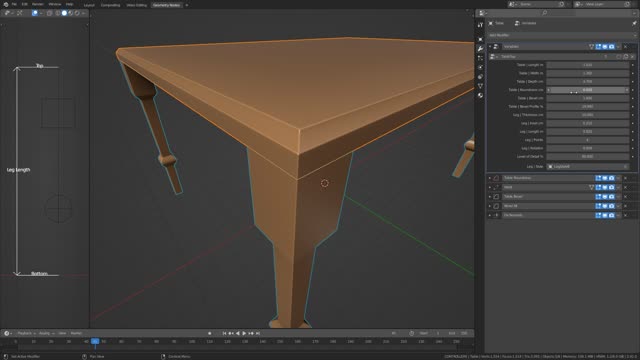Open the Playback popover in timeline
This screenshot has height=360, width=640.
point(26,333)
